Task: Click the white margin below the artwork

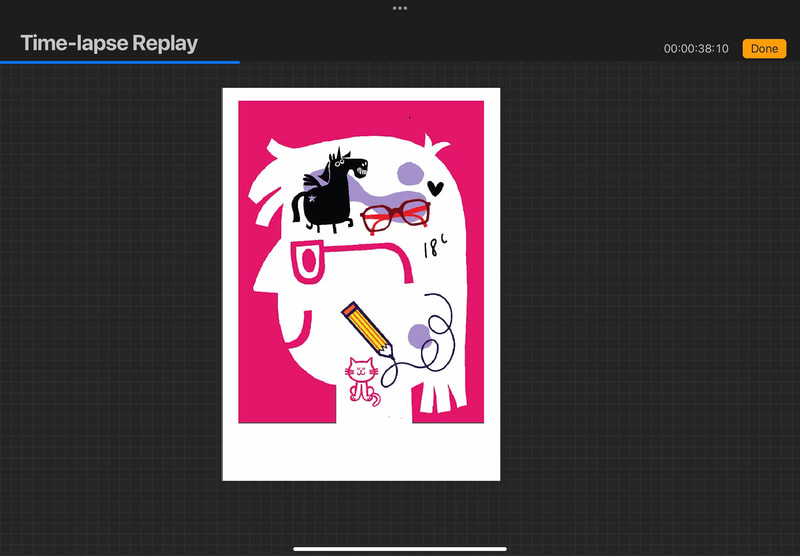Action: 360,452
